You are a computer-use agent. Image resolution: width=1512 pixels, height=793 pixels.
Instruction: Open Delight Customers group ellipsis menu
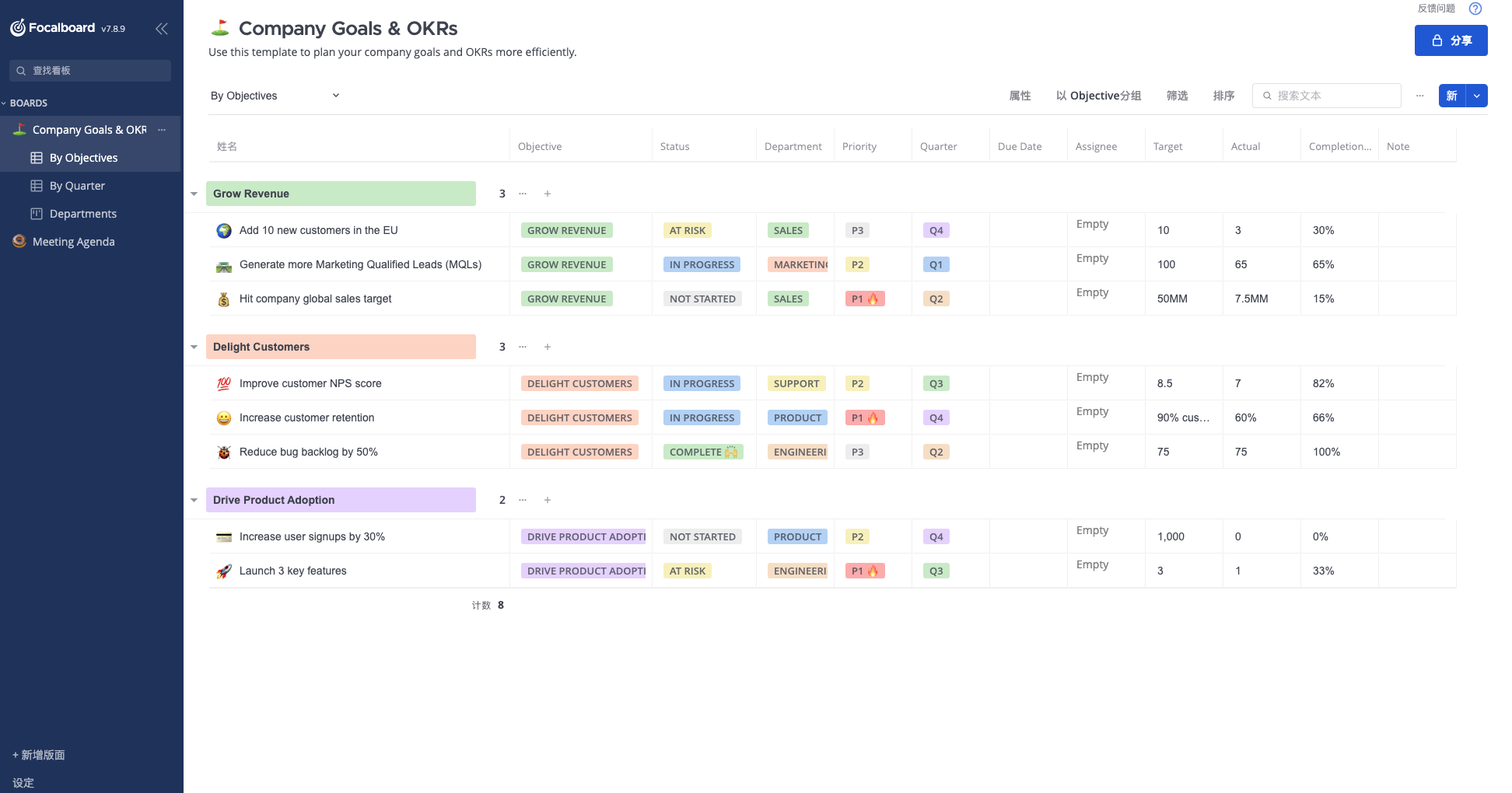coord(523,347)
